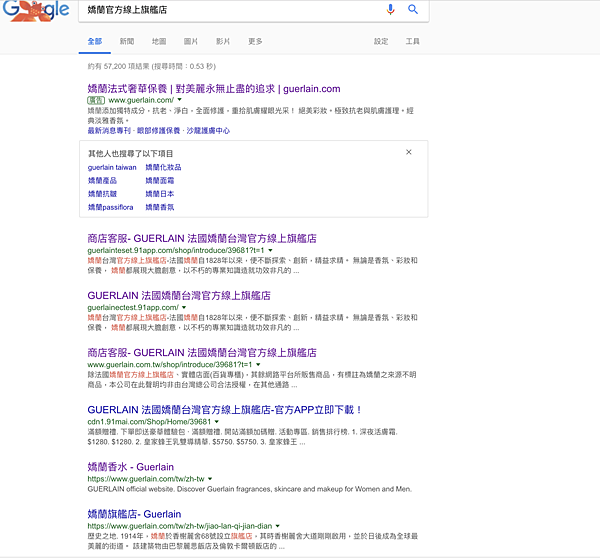Viewport: 600px width, 558px height.
Task: Start voice search with microphone icon
Action: coord(390,9)
